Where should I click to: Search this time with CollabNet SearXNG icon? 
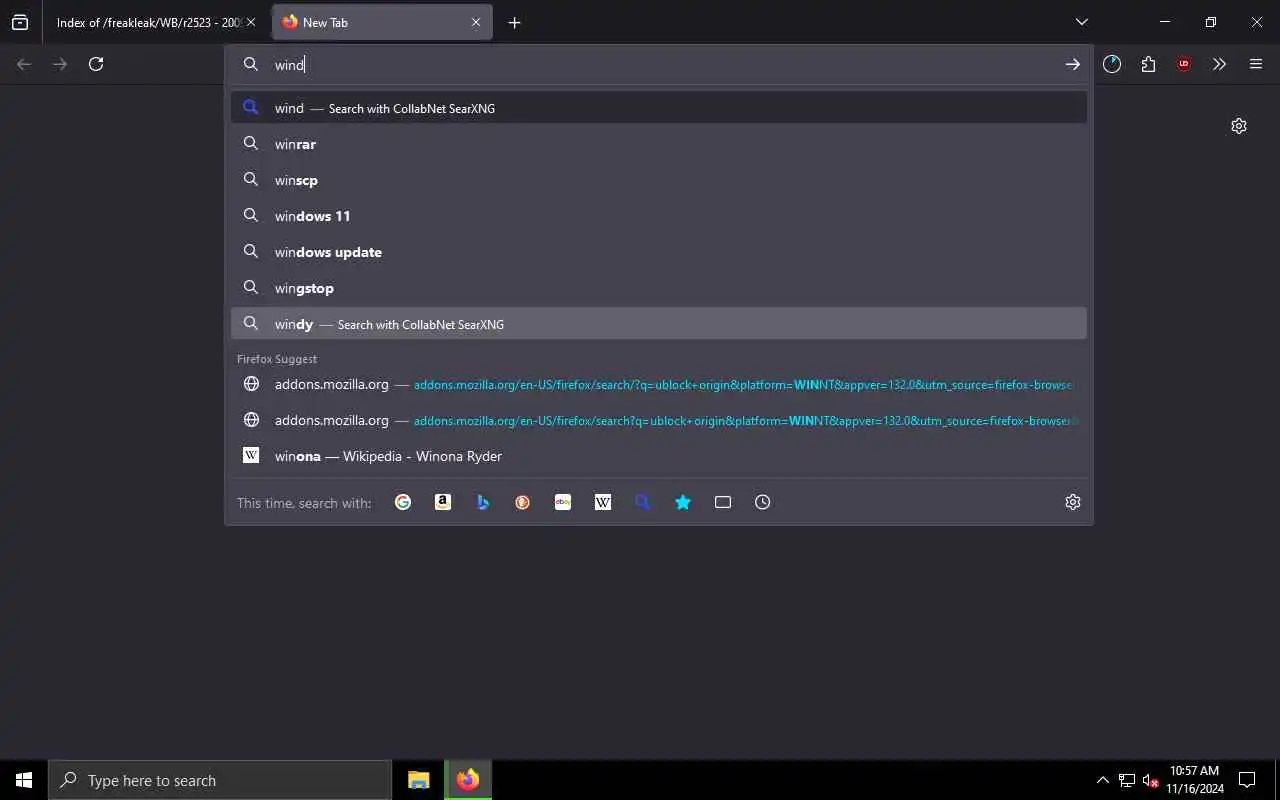tap(643, 502)
